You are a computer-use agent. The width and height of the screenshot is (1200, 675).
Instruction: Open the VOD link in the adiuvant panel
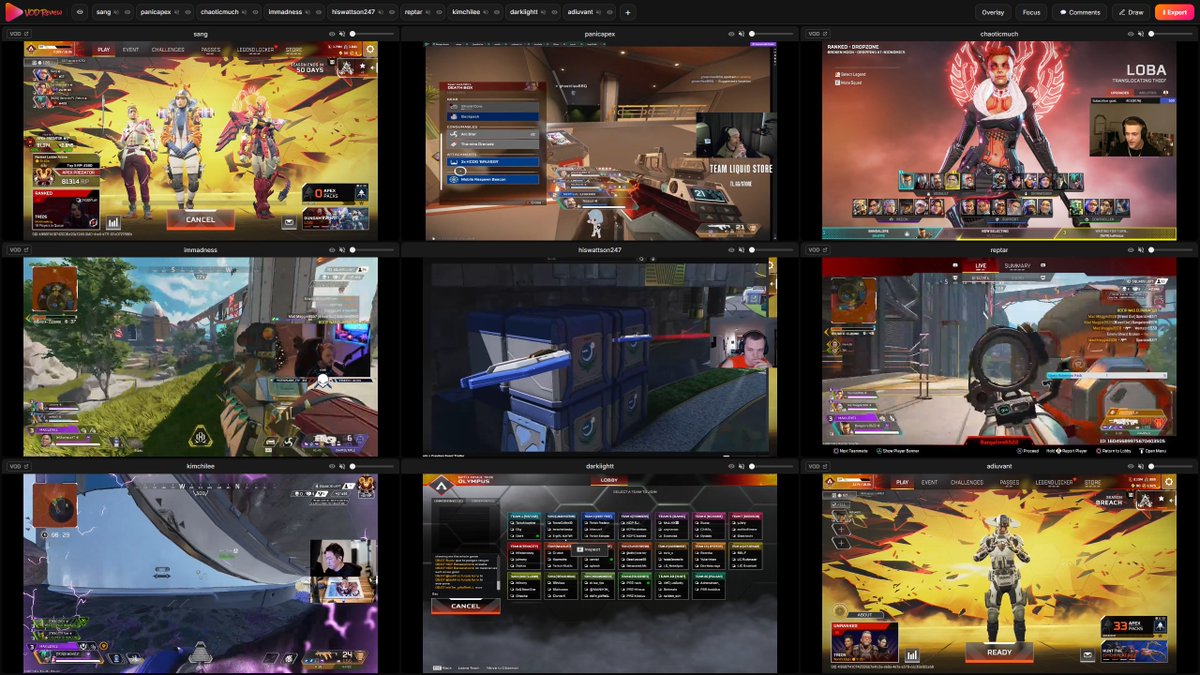click(816, 466)
